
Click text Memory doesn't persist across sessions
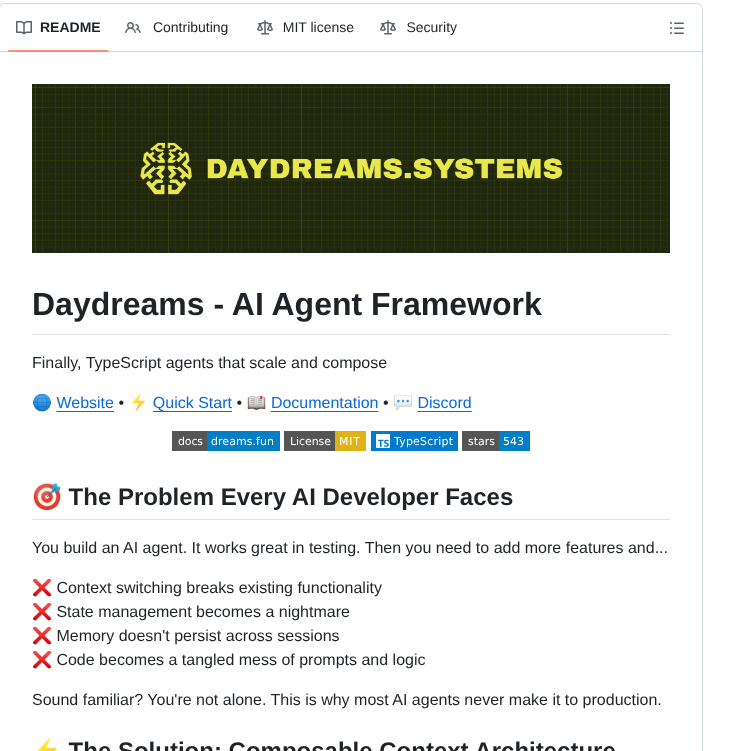click(x=198, y=636)
